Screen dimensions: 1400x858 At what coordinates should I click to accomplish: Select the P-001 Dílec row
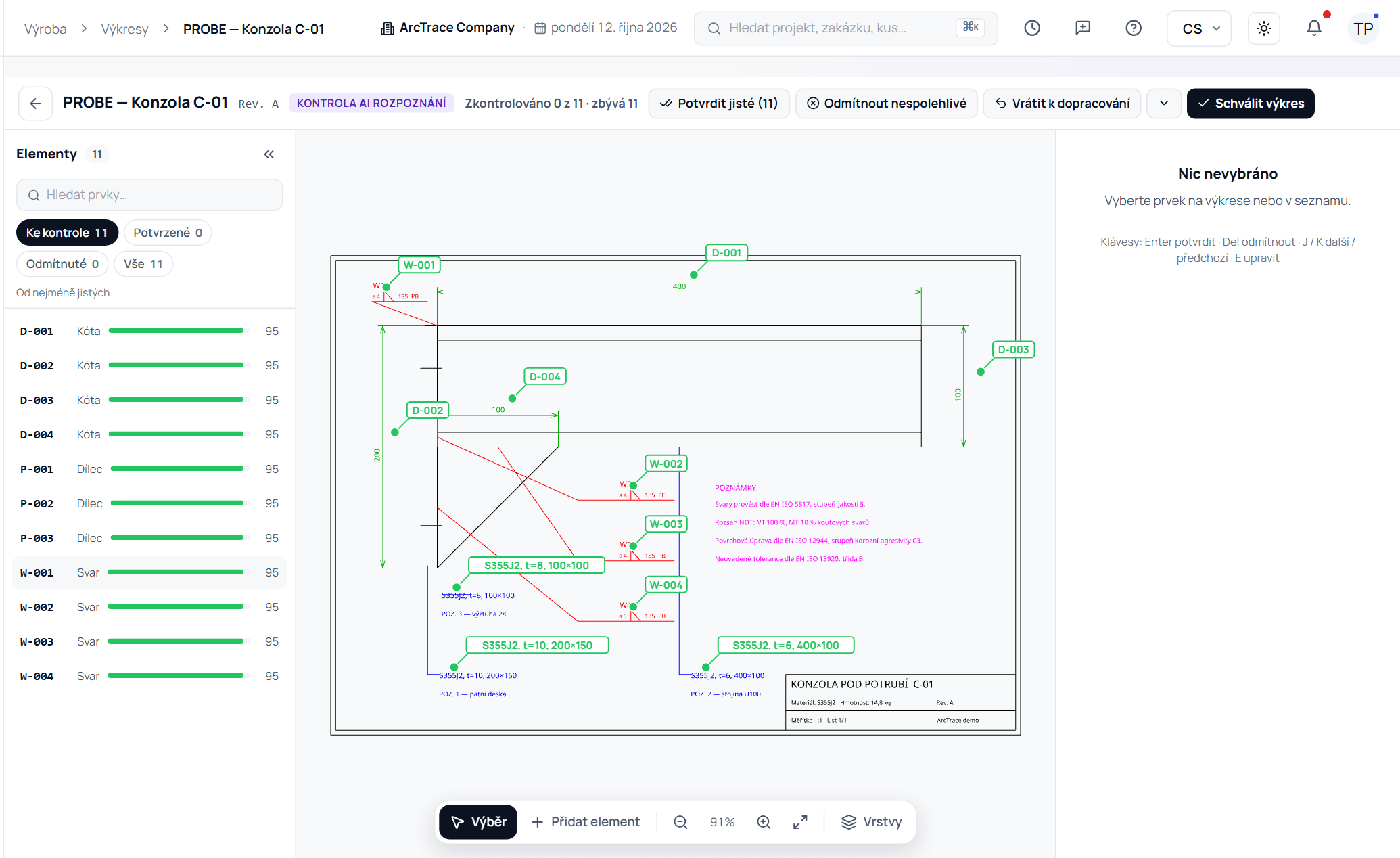point(149,469)
